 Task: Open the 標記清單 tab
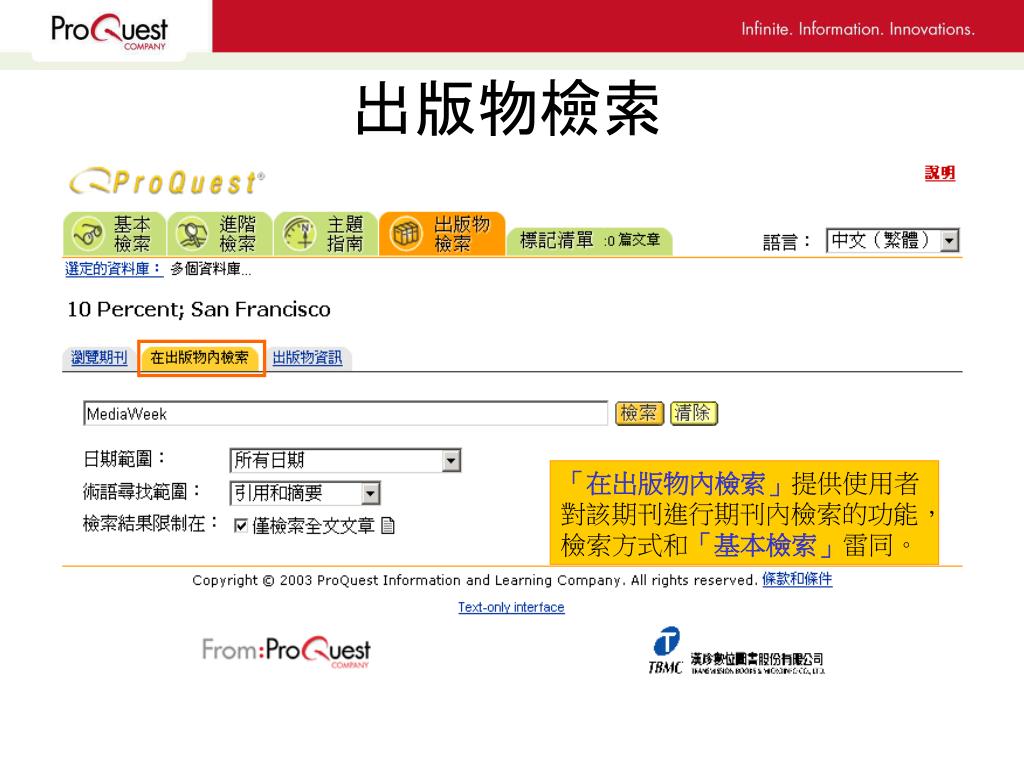pos(590,241)
